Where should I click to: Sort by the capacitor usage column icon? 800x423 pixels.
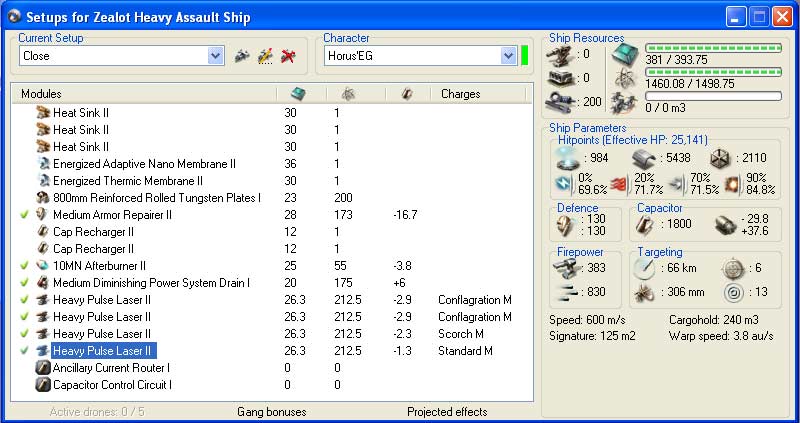coord(407,94)
